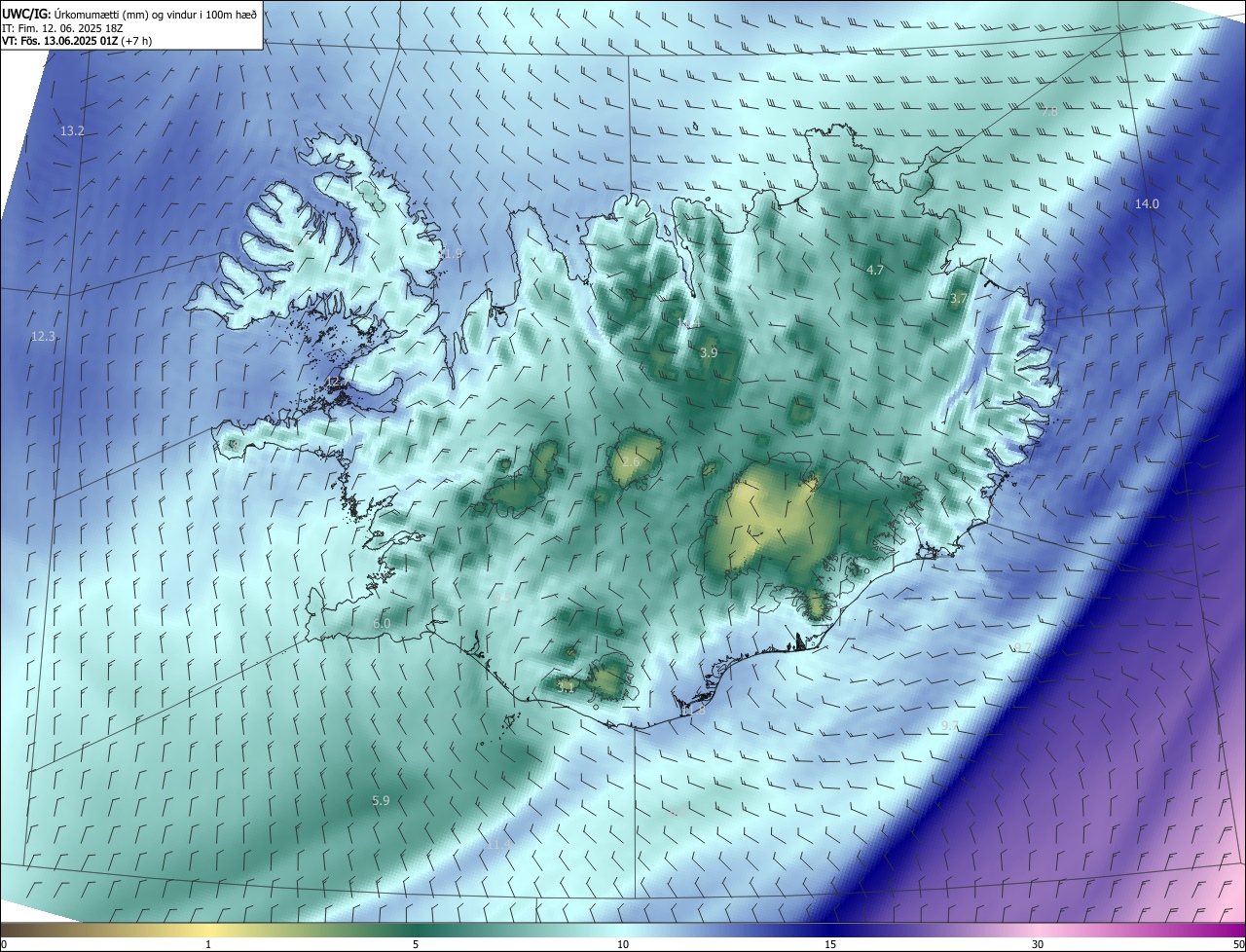Viewport: 1246px width, 952px height.
Task: Click the 11.8 value label on the map
Action: coord(692,711)
